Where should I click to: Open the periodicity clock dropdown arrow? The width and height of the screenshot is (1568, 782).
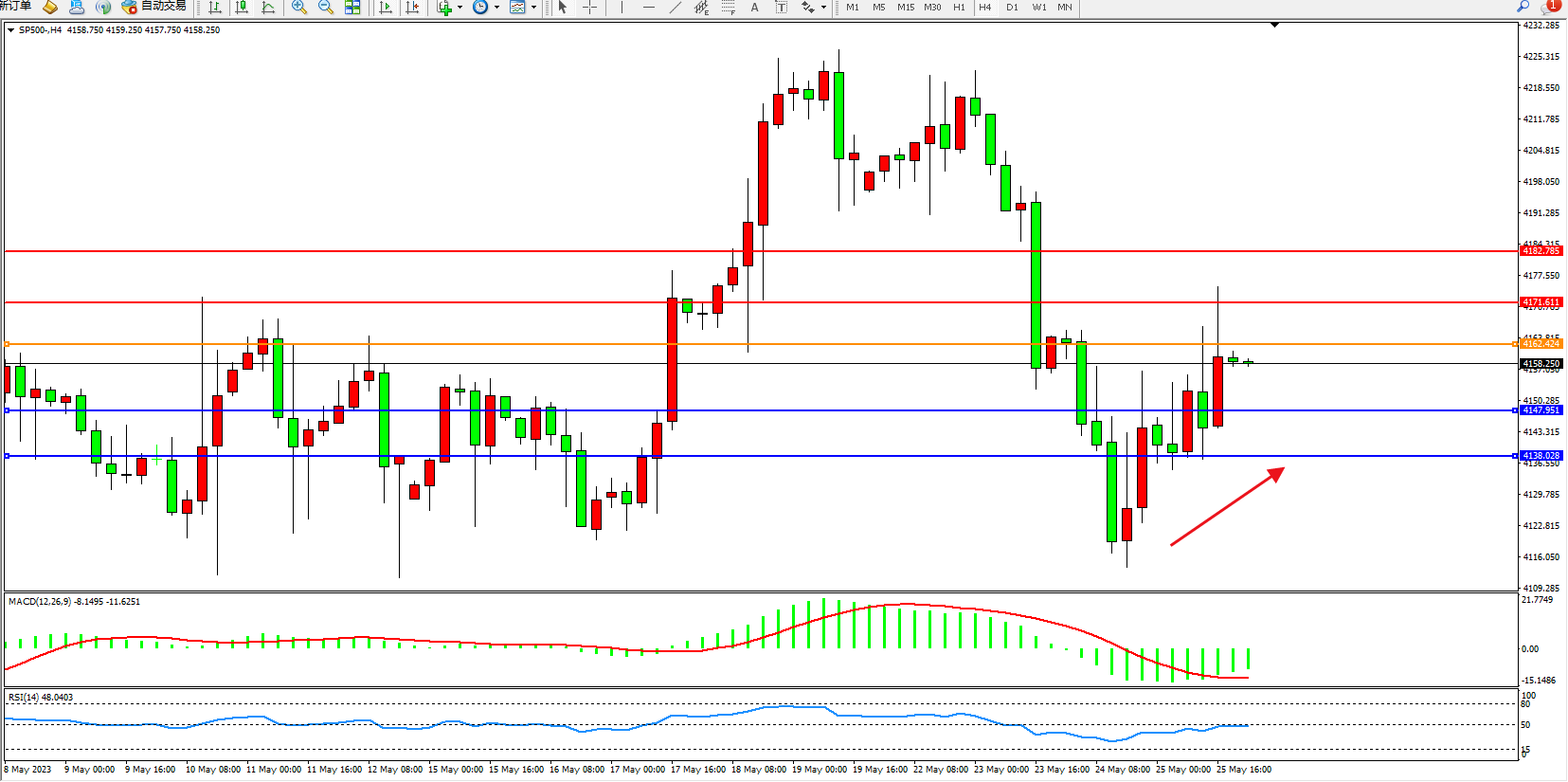(x=496, y=8)
